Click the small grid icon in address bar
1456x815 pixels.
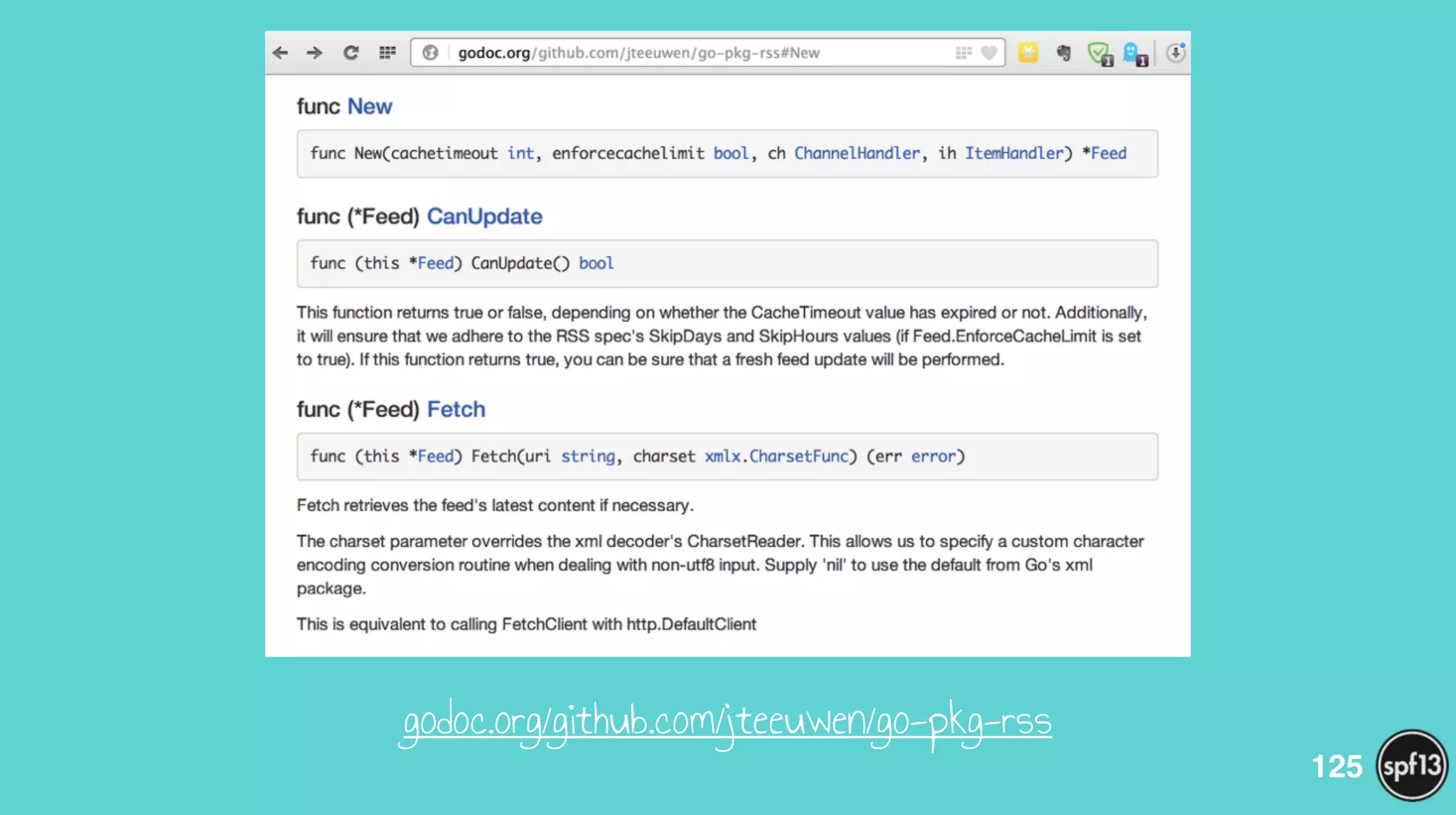tap(963, 53)
